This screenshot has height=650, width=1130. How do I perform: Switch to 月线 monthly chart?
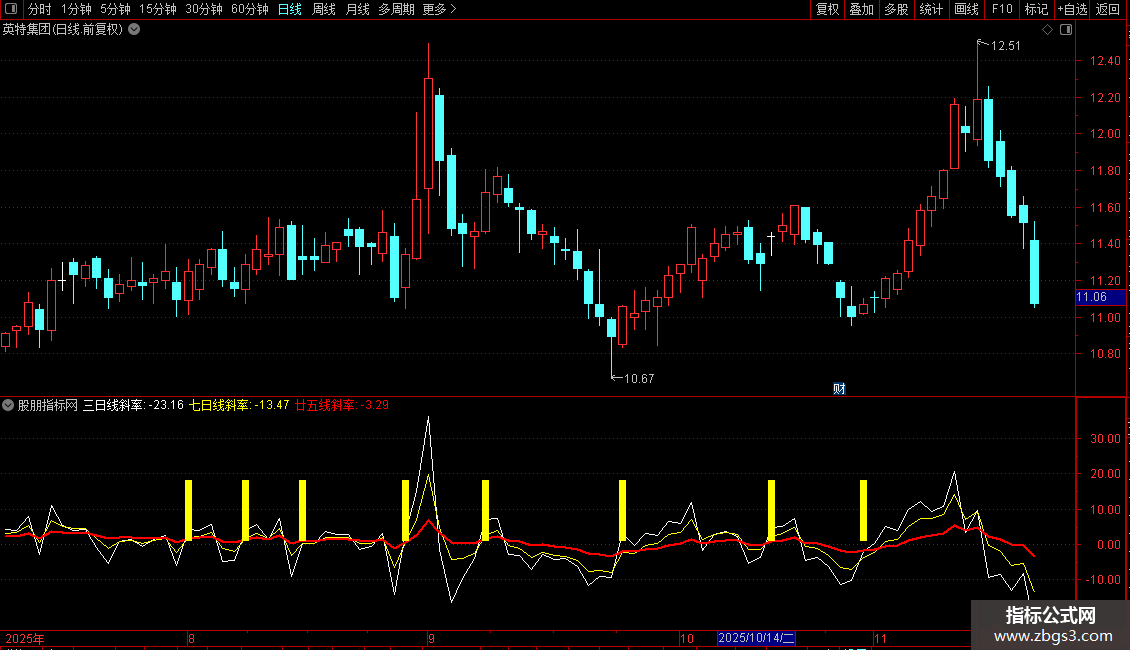tap(357, 9)
